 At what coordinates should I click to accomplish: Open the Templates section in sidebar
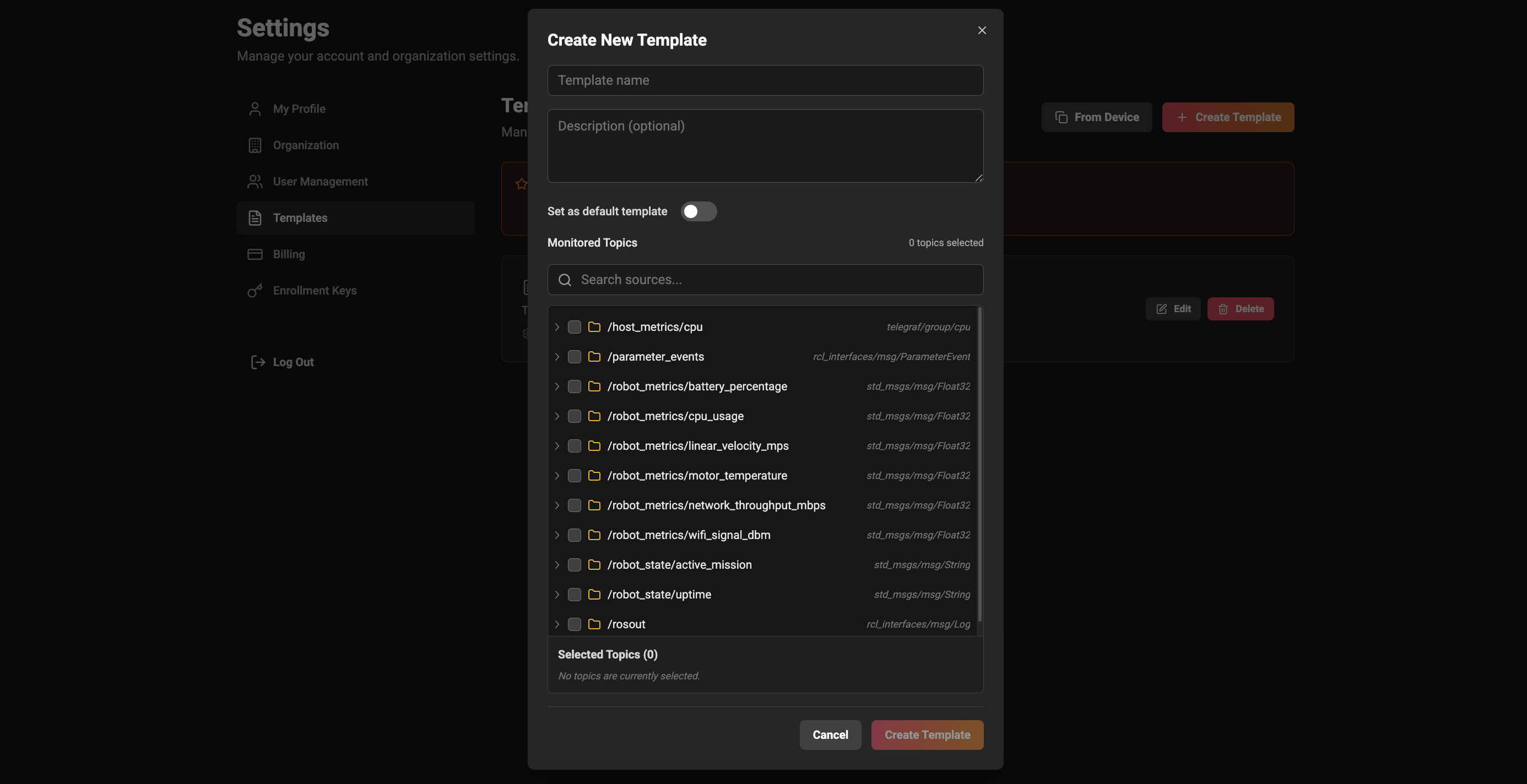300,217
